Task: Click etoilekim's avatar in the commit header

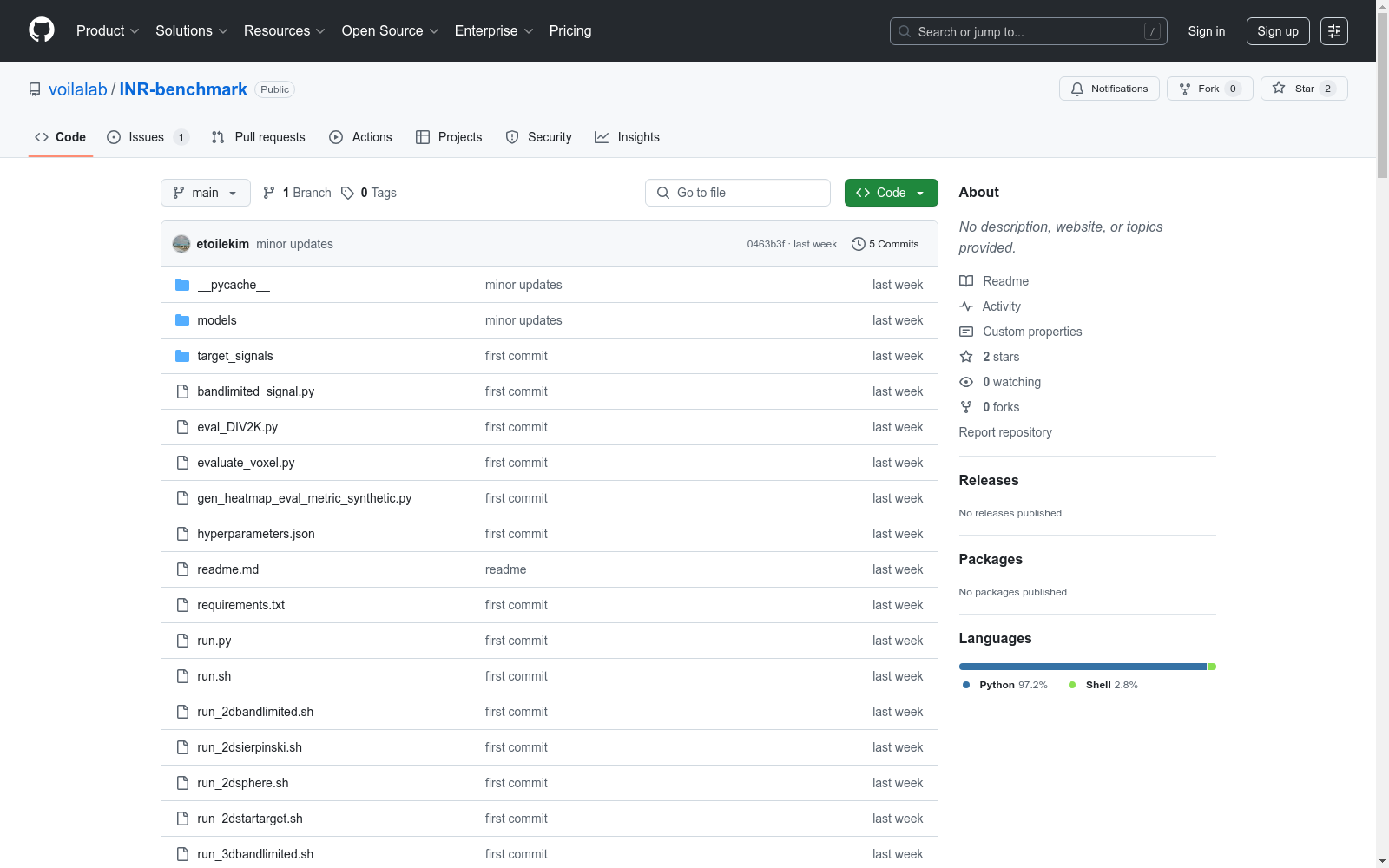Action: pos(181,244)
